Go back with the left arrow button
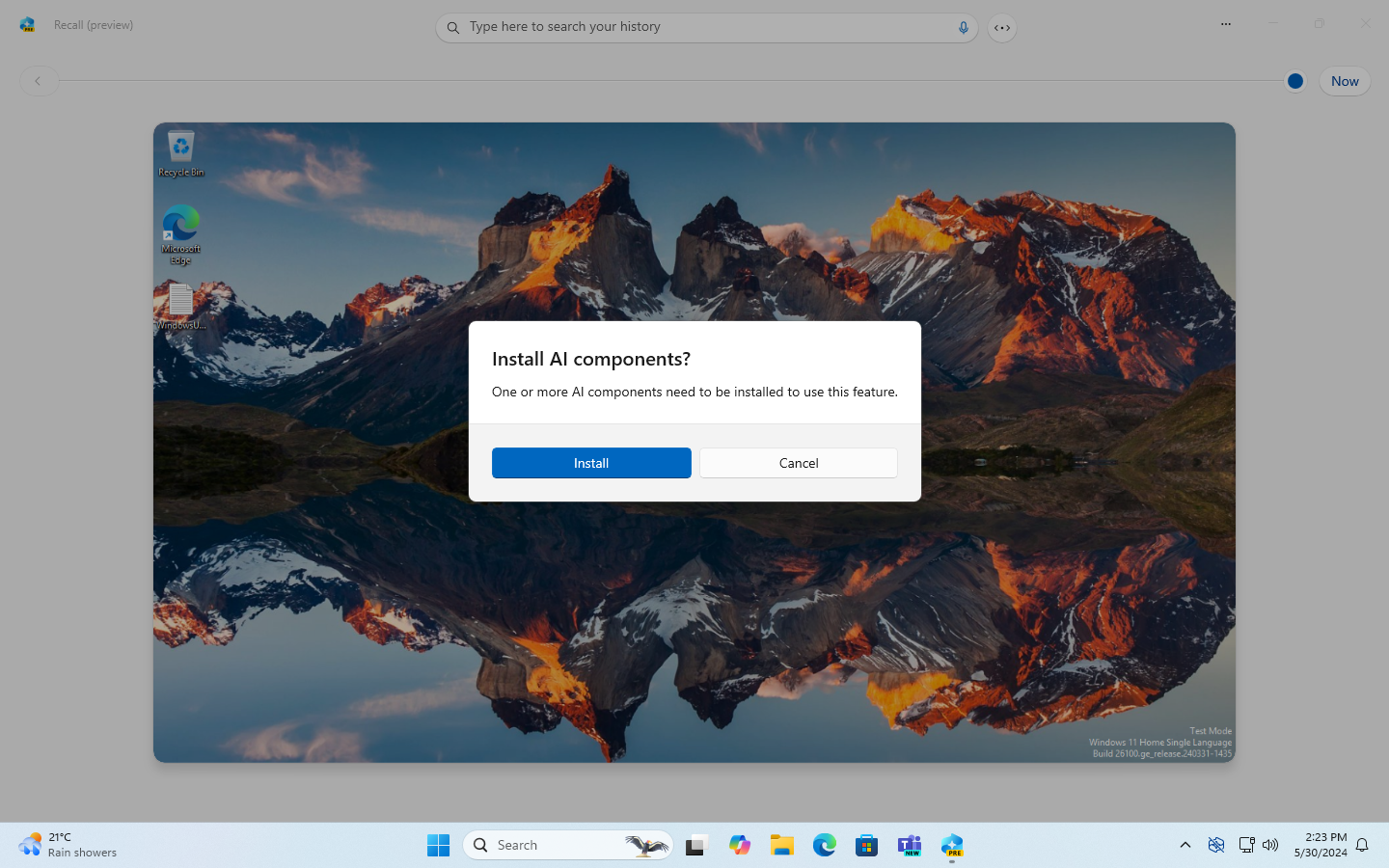The height and width of the screenshot is (868, 1389). tap(38, 81)
